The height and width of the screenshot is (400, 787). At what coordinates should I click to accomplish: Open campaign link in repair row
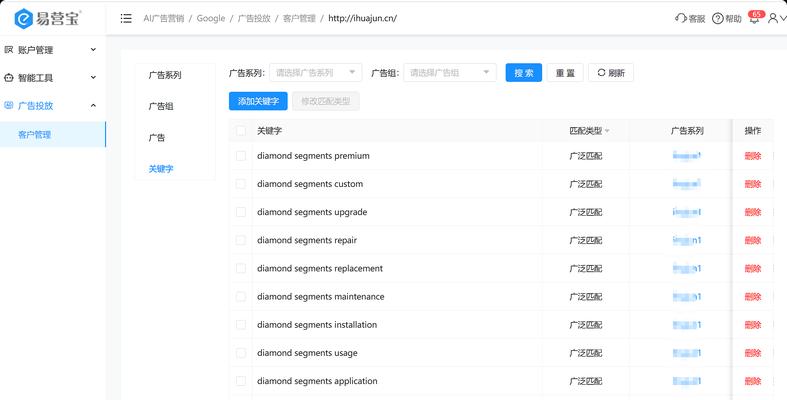point(687,240)
